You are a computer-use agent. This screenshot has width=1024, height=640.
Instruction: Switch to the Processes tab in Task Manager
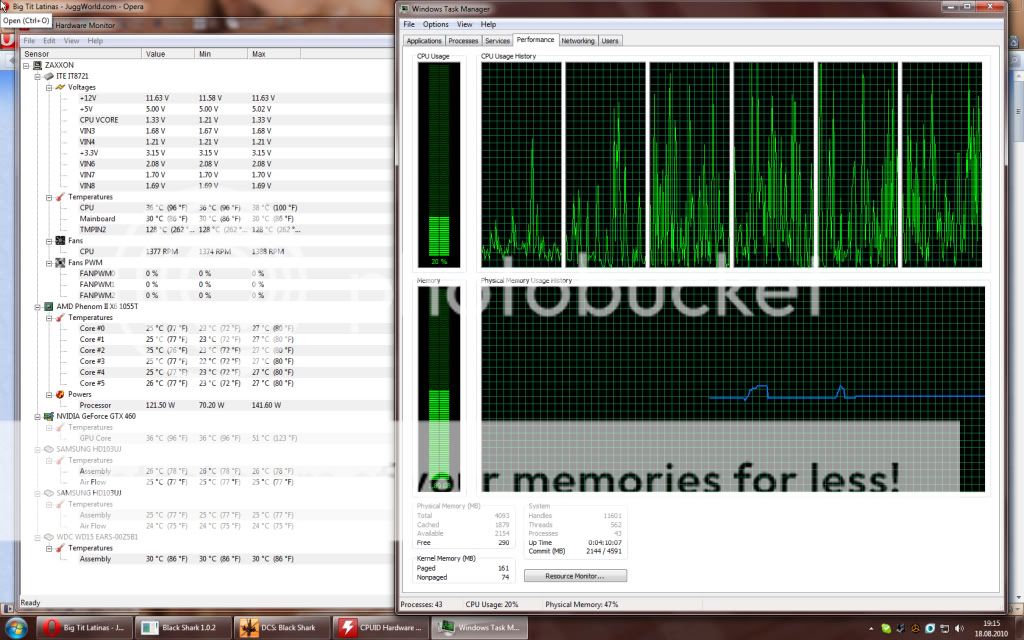(463, 41)
